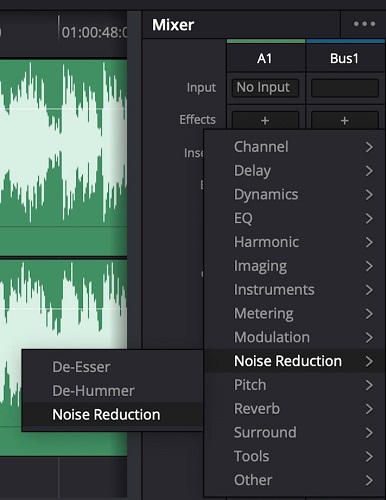Click the Mixer panel title
The height and width of the screenshot is (500, 386).
(x=173, y=25)
